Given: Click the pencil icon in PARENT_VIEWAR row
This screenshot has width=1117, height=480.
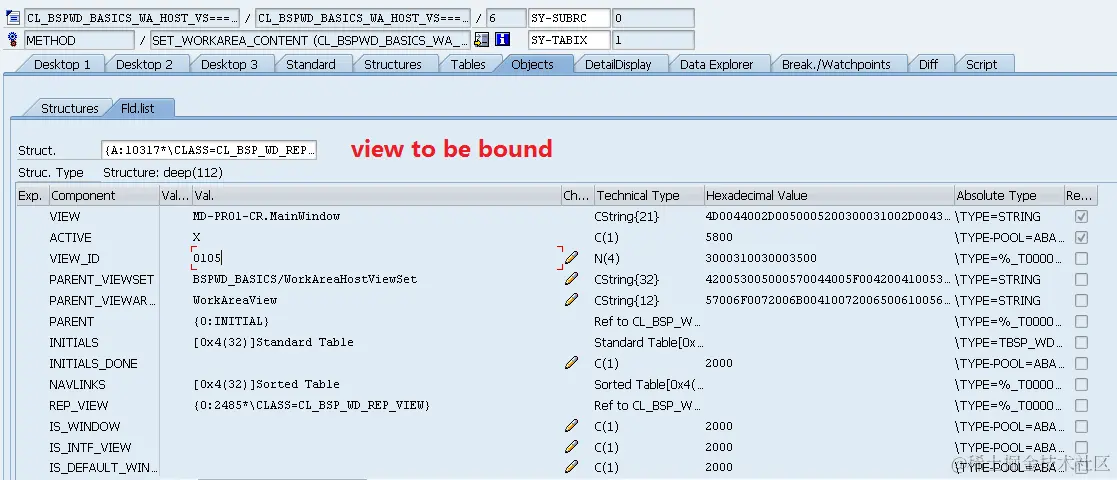Looking at the screenshot, I should click(x=571, y=300).
